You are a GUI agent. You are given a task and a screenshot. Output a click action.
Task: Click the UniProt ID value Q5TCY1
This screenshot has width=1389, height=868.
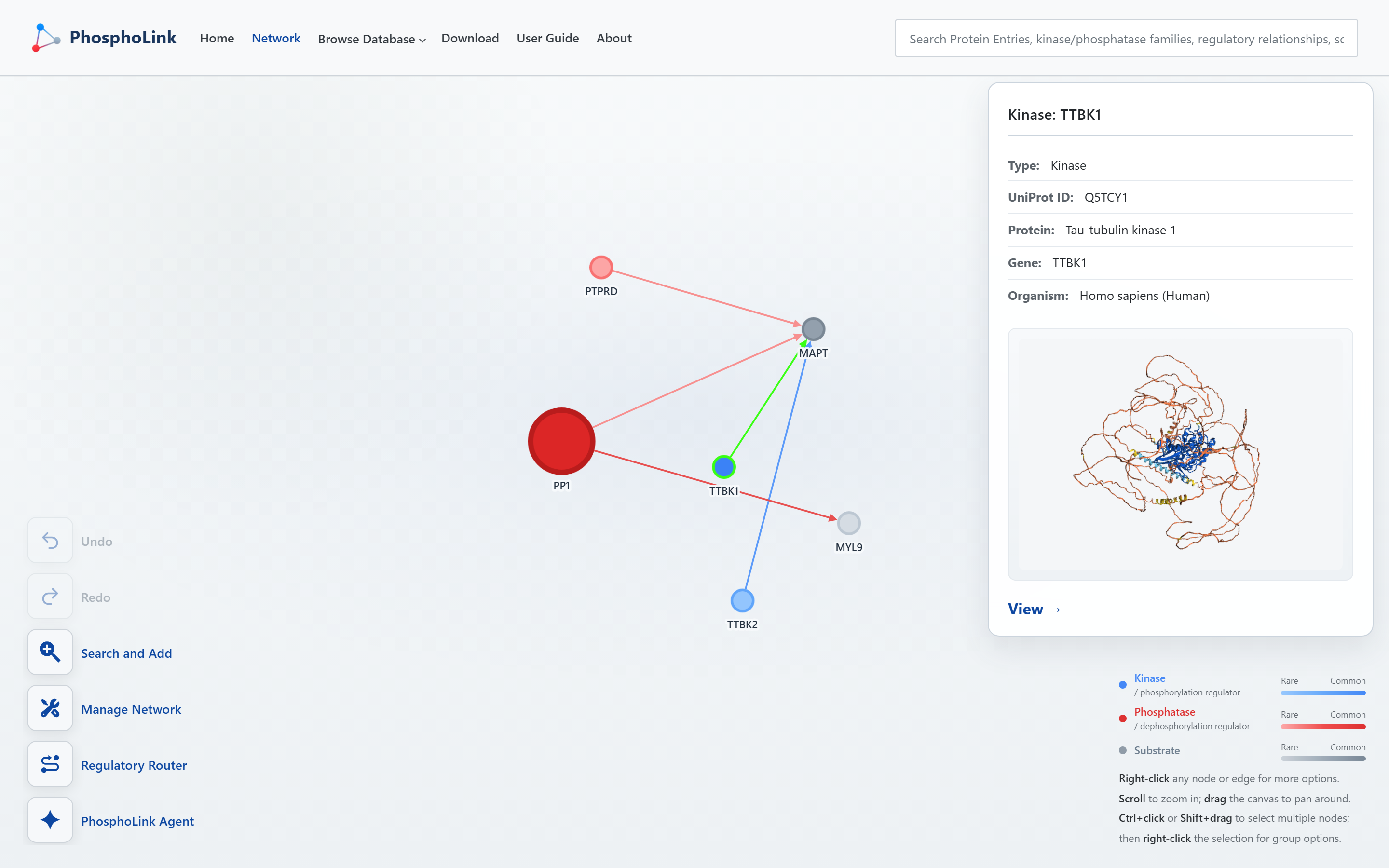pos(1105,198)
